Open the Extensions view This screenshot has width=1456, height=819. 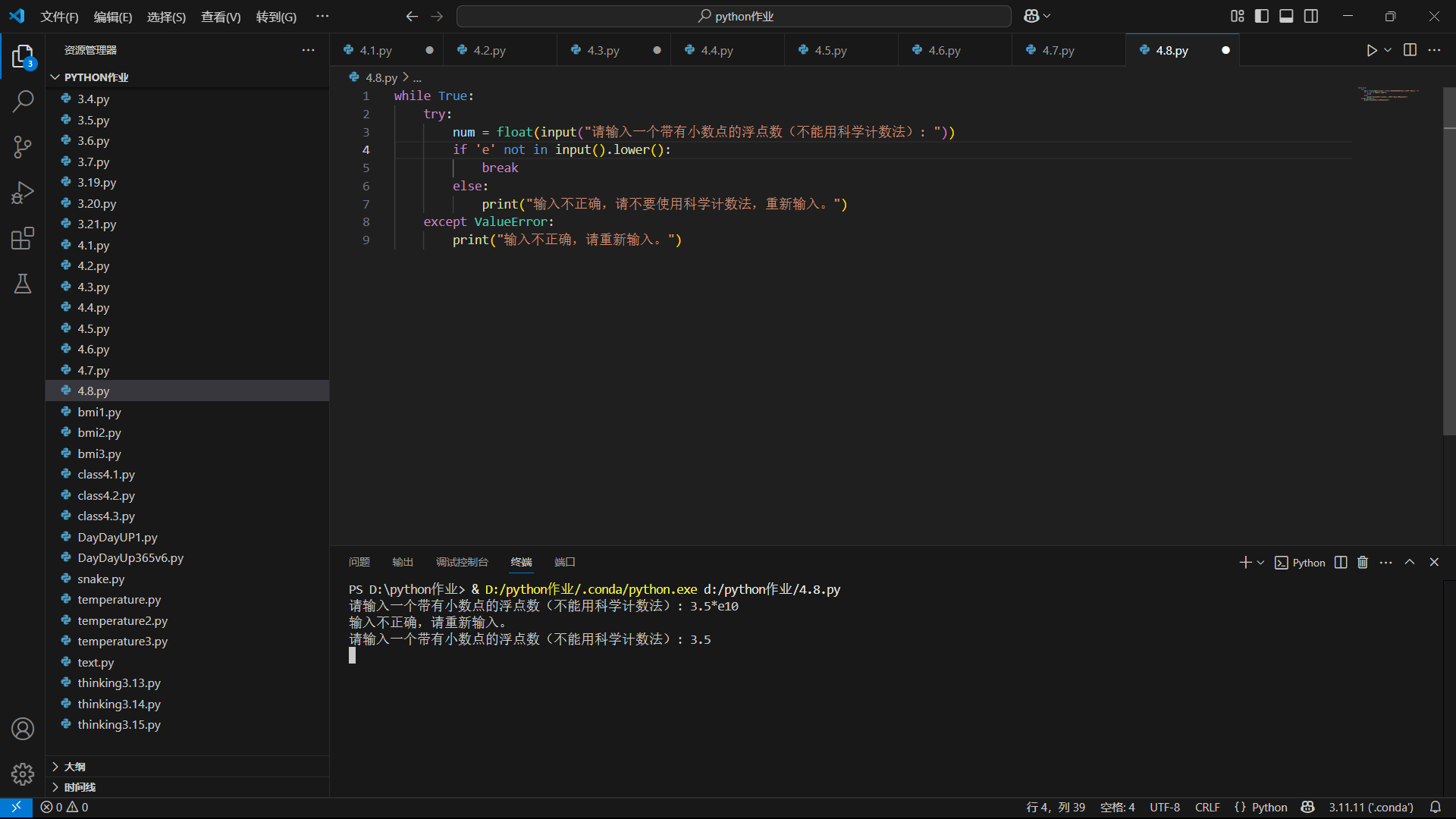[23, 238]
